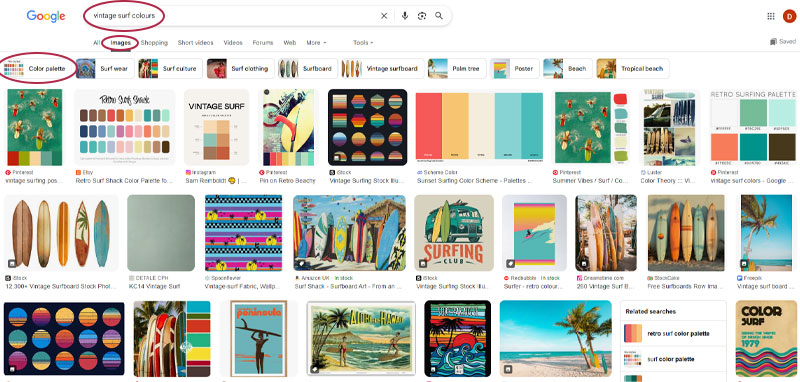Open Retro Surf Shack palette thumbnail
Viewport: 800px width, 382px height.
125,128
